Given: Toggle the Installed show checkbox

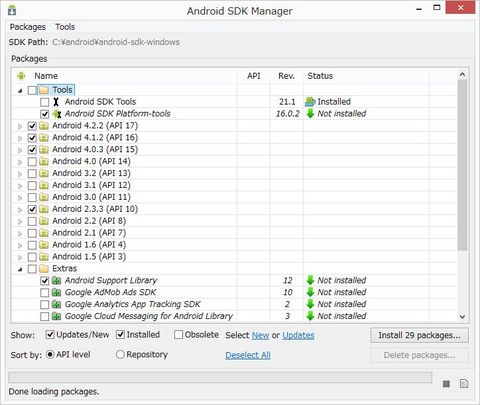Looking at the screenshot, I should (120, 334).
